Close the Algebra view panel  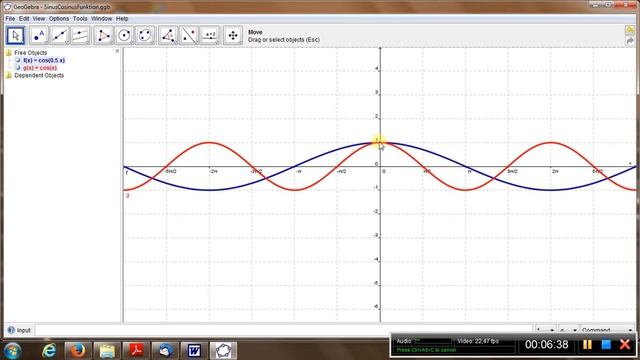(118, 51)
